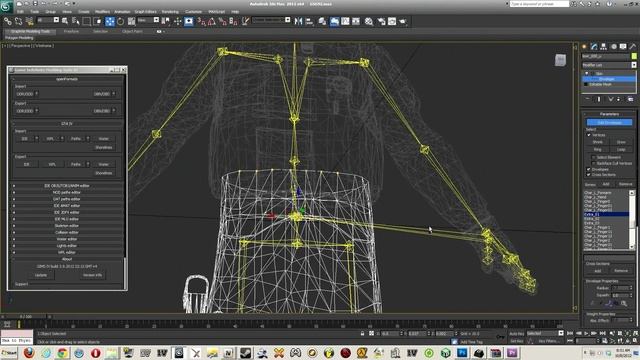Open Chrome from the Windows taskbar
This screenshot has width=640, height=360.
tap(62, 353)
